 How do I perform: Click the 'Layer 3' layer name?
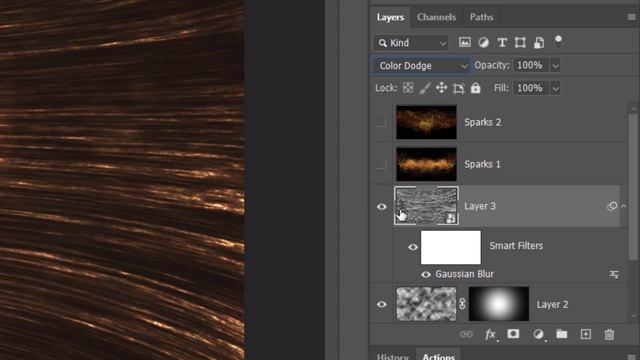(480, 206)
